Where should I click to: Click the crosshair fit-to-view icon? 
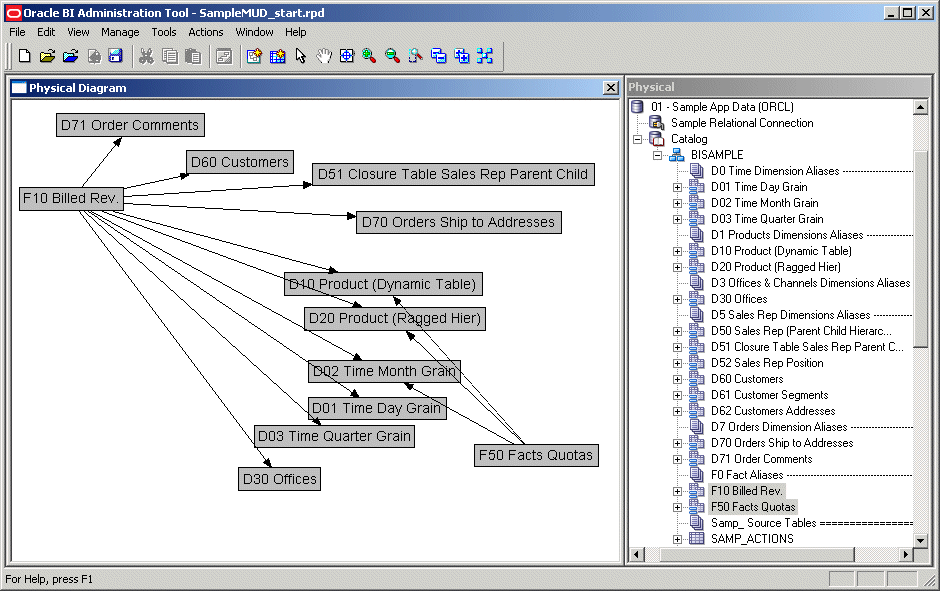[x=347, y=56]
